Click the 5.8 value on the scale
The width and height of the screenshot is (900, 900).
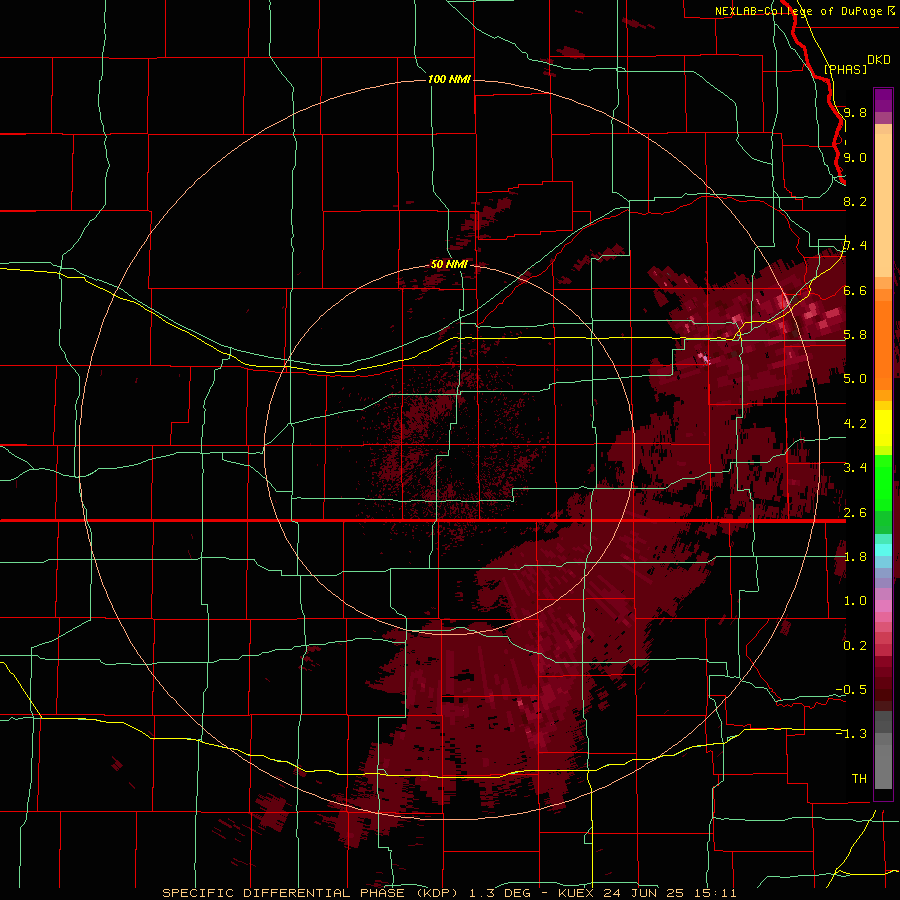tap(855, 335)
